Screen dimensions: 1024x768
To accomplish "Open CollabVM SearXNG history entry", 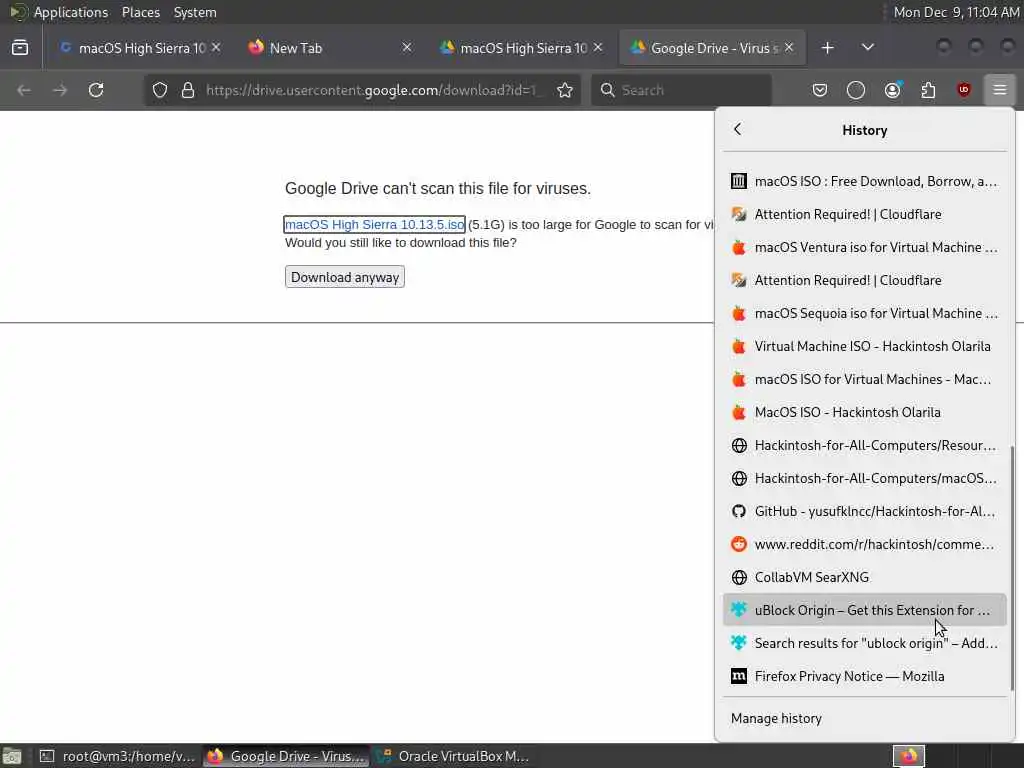I will 865,577.
